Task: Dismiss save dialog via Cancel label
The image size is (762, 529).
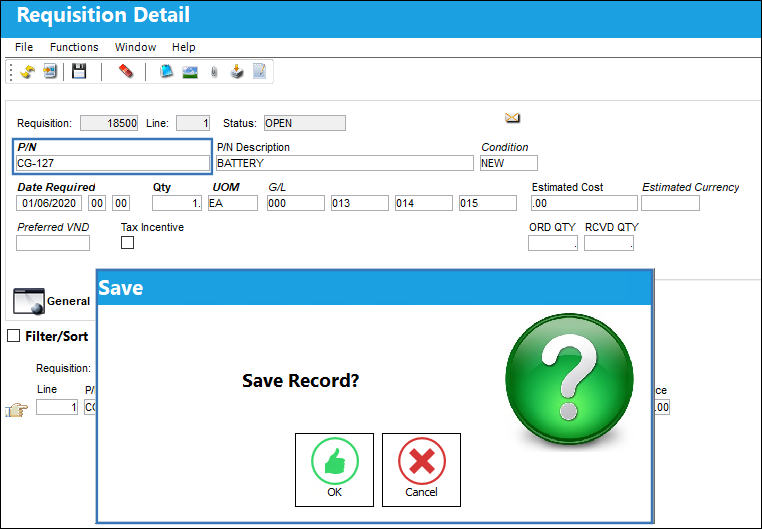Action: point(421,492)
